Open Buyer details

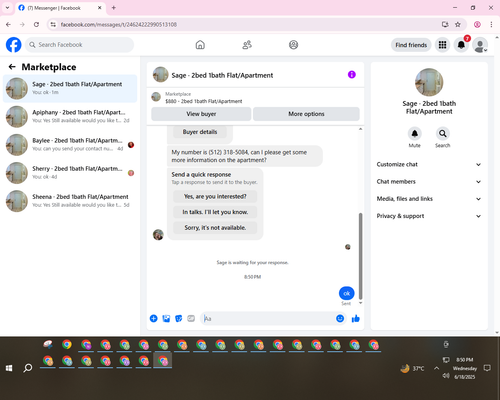coord(200,132)
